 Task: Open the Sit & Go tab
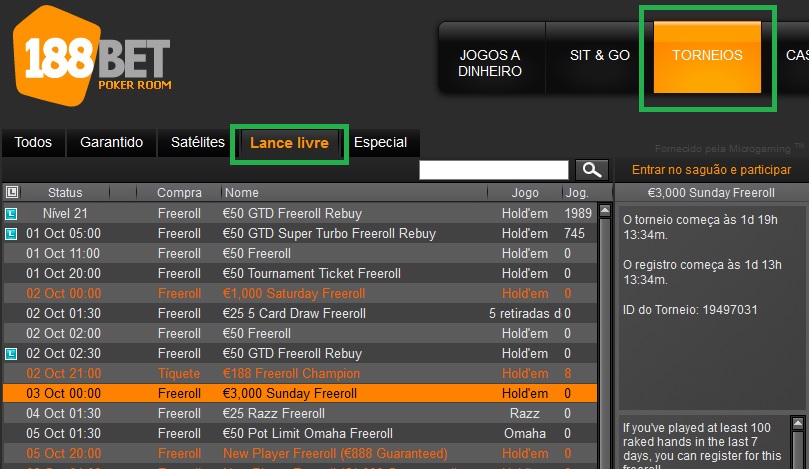[600, 56]
